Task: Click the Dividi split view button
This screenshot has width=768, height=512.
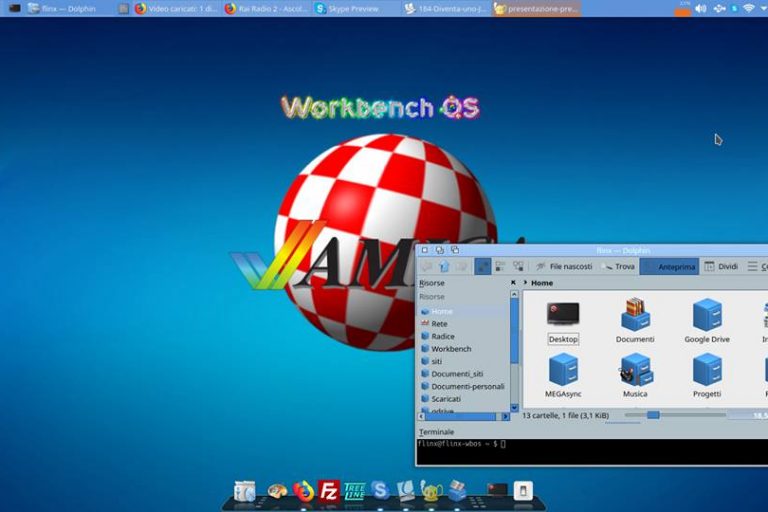Action: (x=721, y=267)
